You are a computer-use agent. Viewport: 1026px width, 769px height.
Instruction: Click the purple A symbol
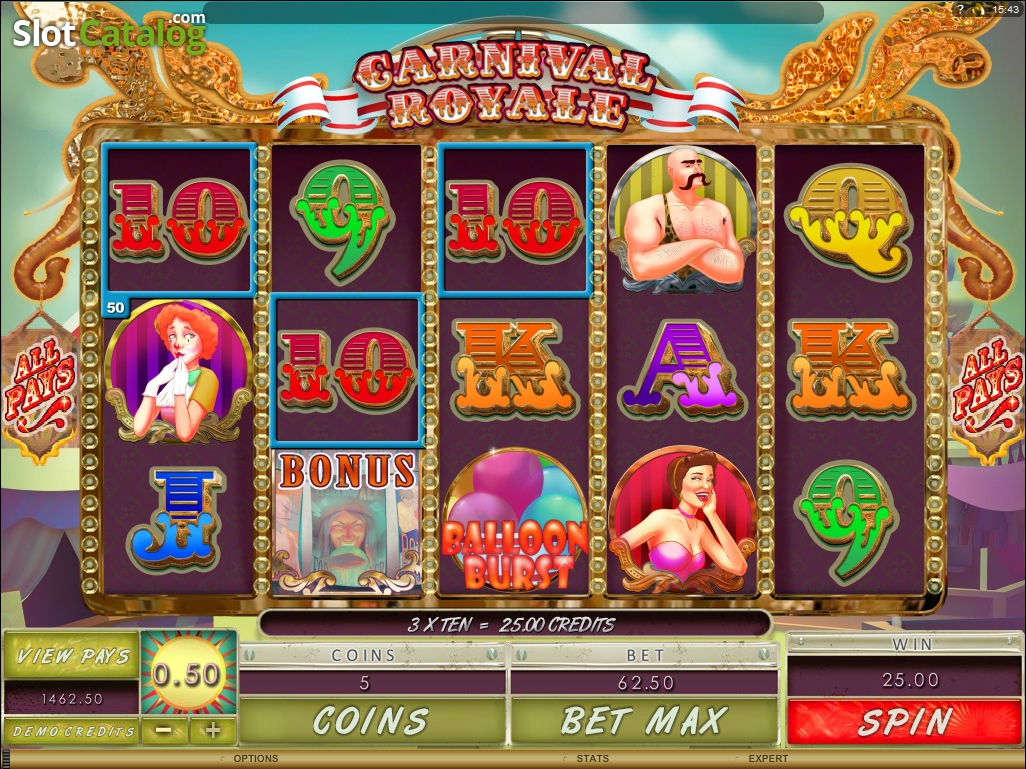tap(682, 370)
